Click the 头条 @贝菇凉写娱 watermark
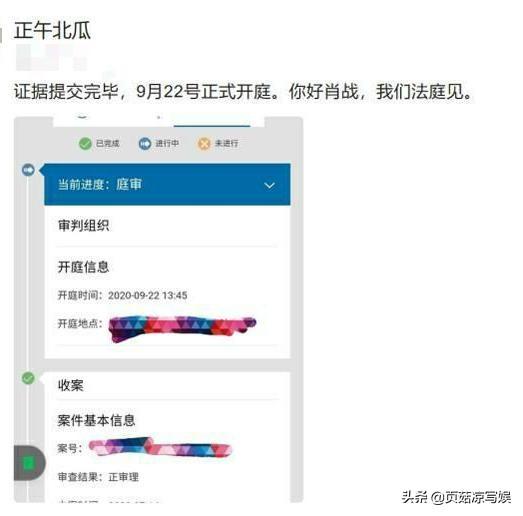The image size is (523, 516). 456,497
